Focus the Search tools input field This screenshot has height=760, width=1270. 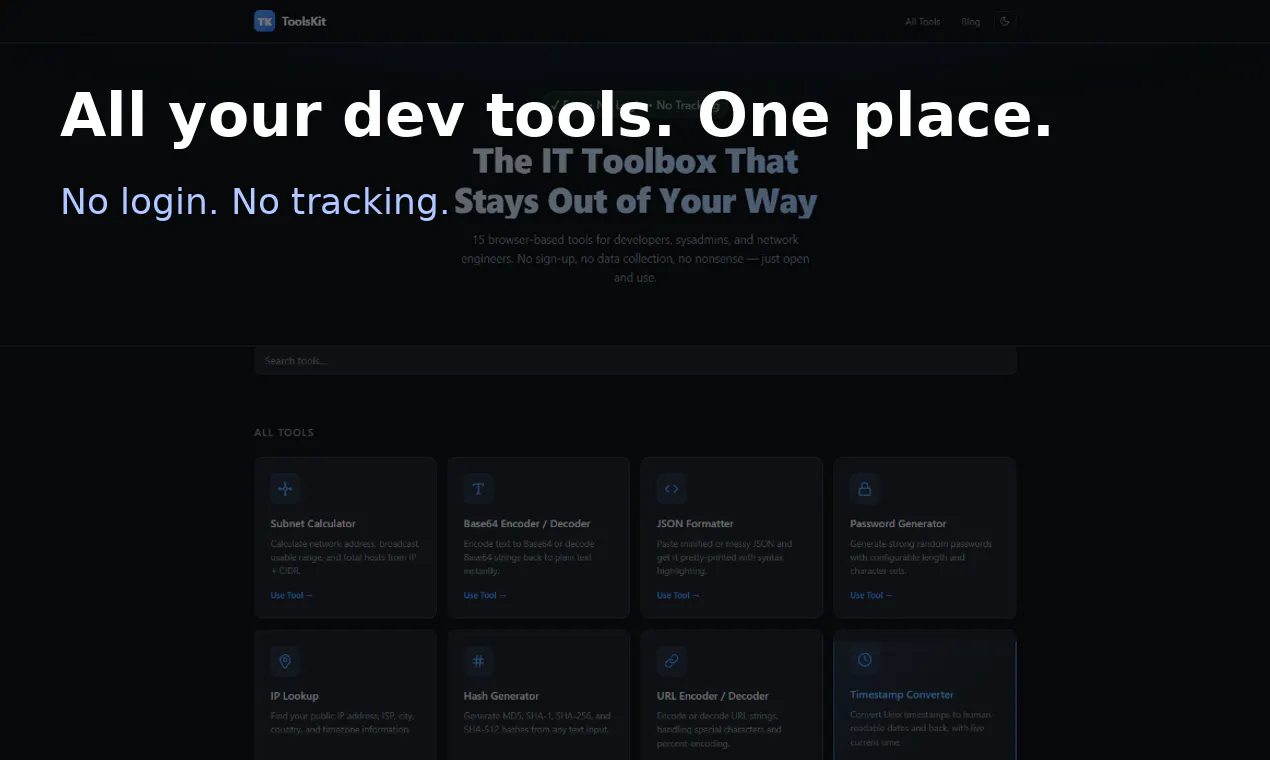pyautogui.click(x=635, y=361)
